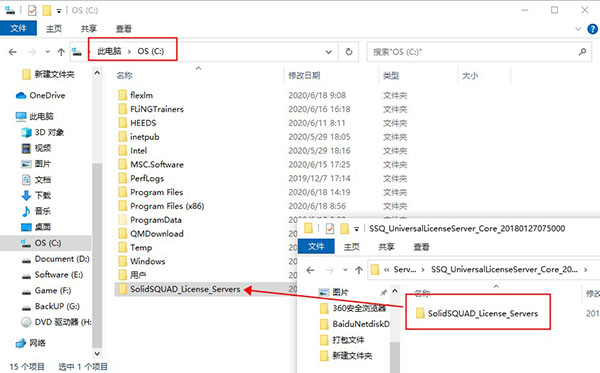Expand the ribbon with the chevron near Help
This screenshot has height=373, width=600.
point(578,29)
